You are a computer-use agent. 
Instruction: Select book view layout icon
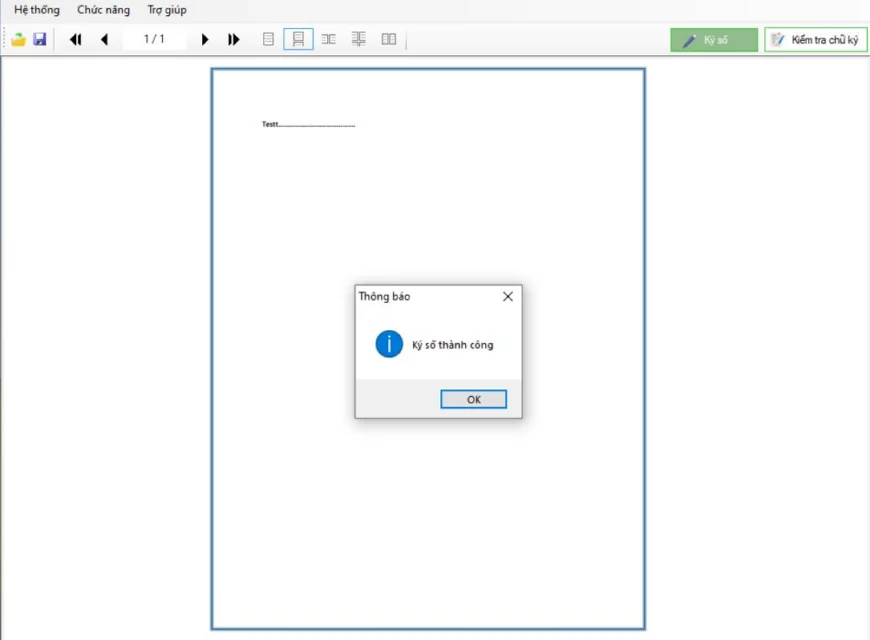tap(389, 39)
